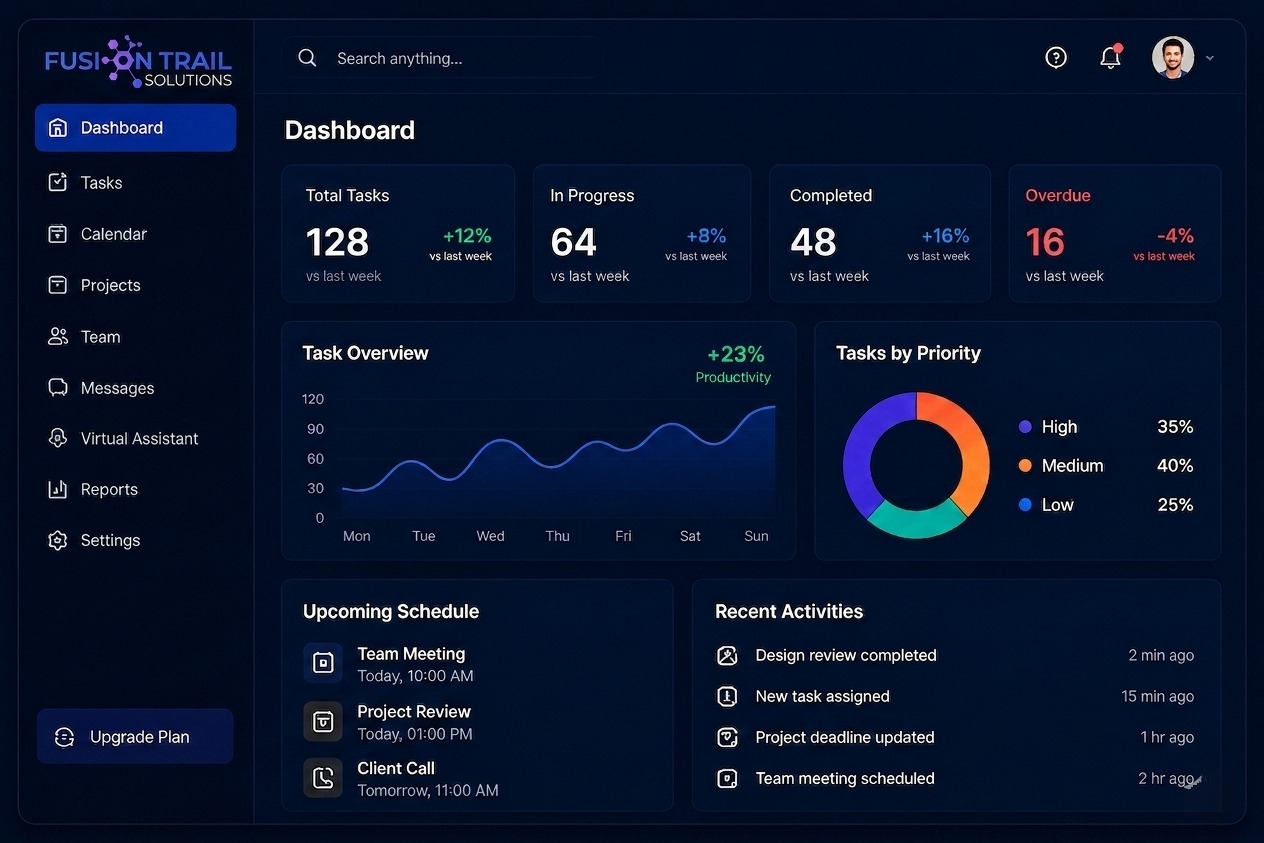Click the Projects sidebar icon
1264x843 pixels.
(x=58, y=285)
